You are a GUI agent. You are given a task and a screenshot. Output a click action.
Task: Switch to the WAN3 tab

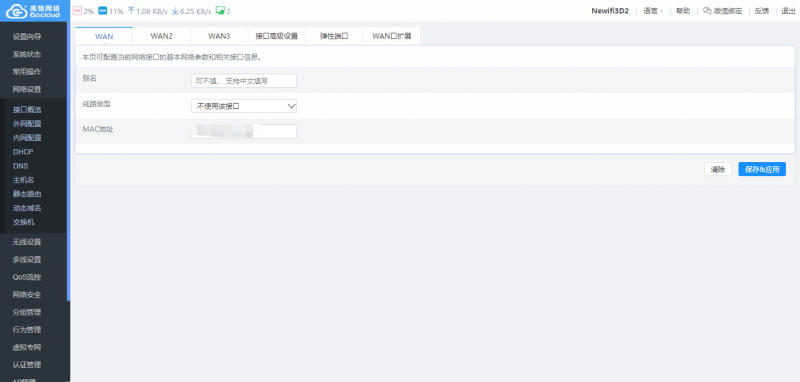219,36
